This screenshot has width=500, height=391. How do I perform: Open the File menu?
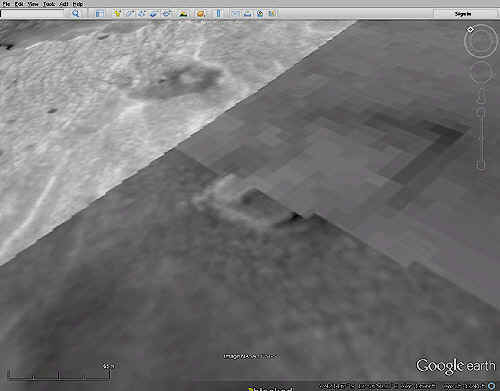coord(6,4)
